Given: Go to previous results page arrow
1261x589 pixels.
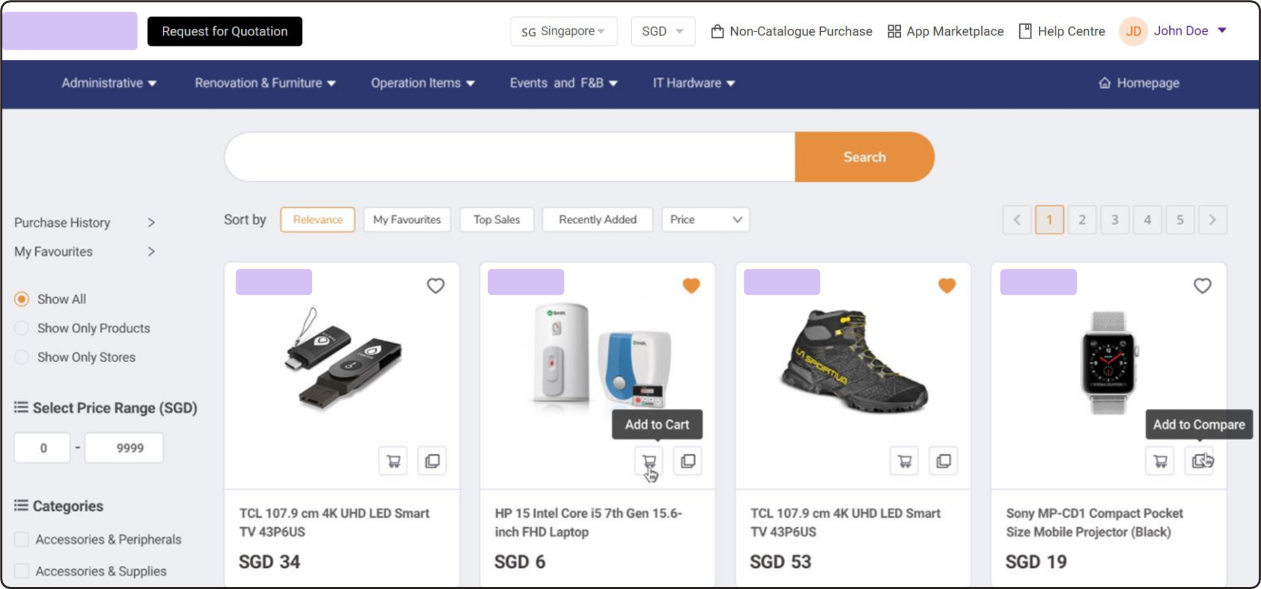Looking at the screenshot, I should (x=1017, y=220).
